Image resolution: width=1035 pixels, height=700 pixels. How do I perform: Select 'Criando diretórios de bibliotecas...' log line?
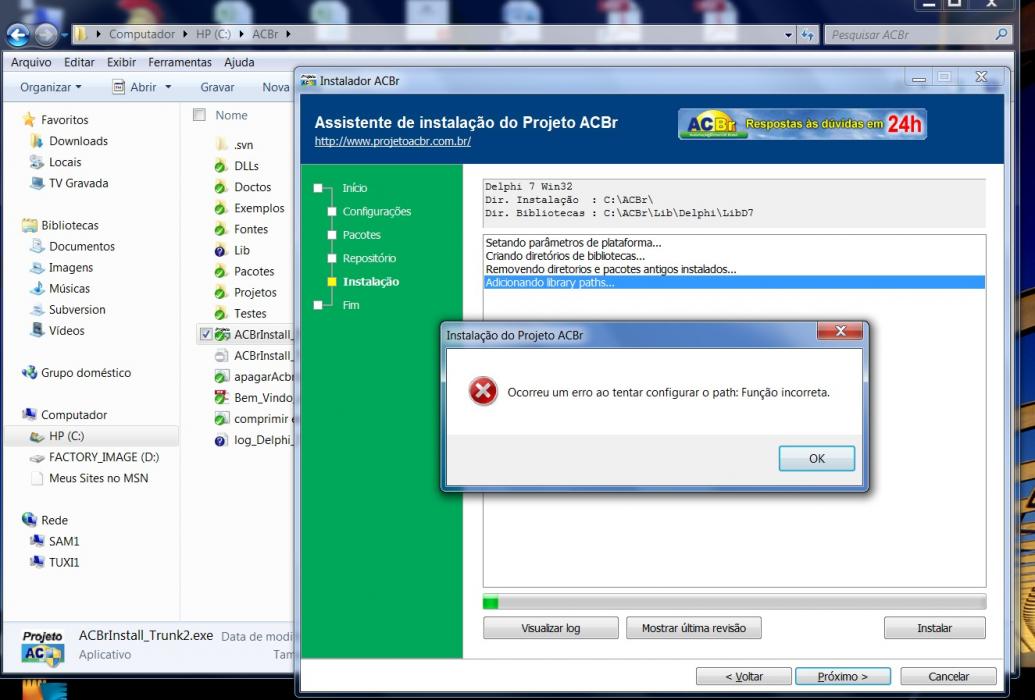pyautogui.click(x=734, y=256)
